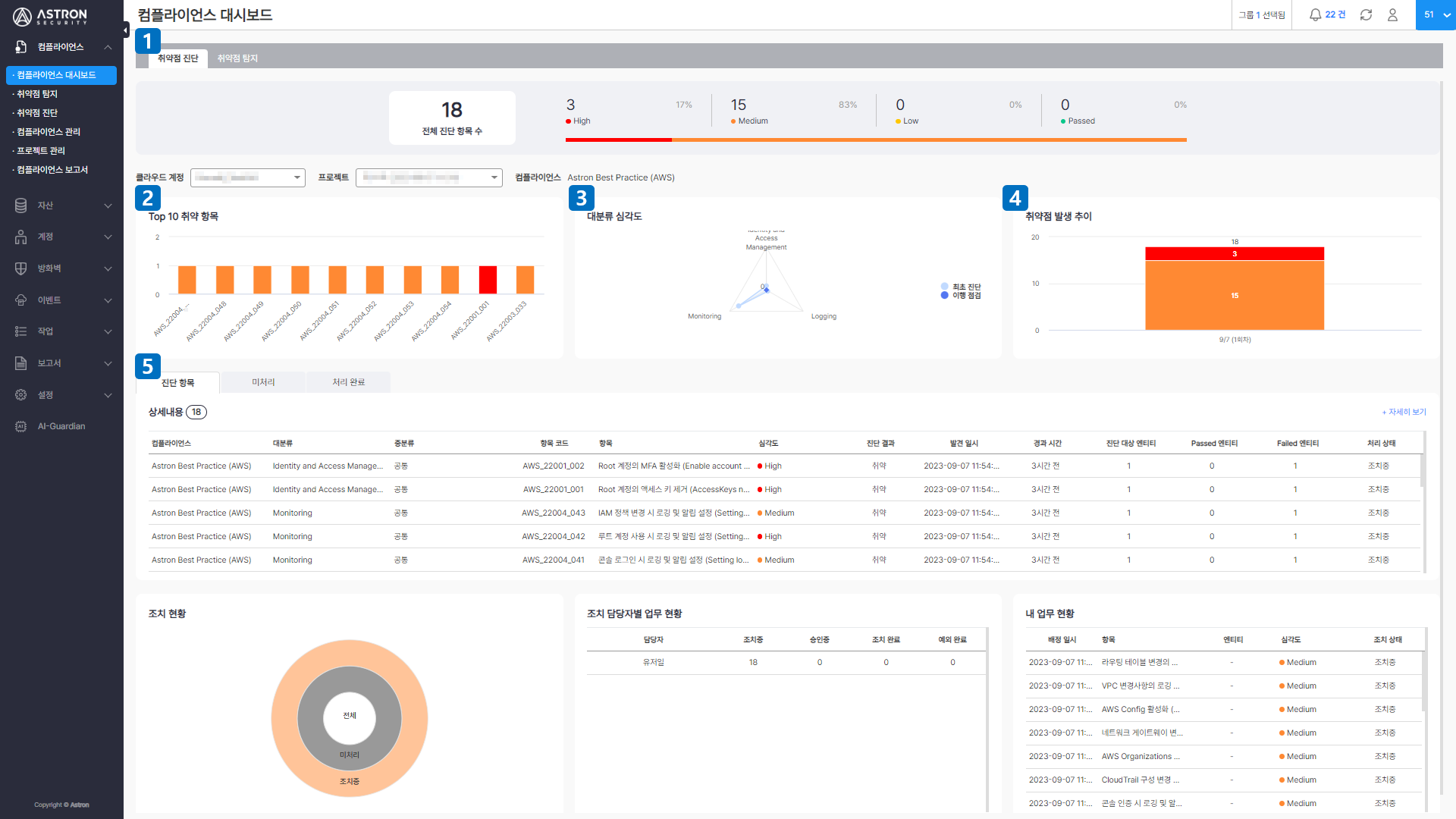
Task: Toggle the 최초 진단 legend item
Action: (x=961, y=287)
